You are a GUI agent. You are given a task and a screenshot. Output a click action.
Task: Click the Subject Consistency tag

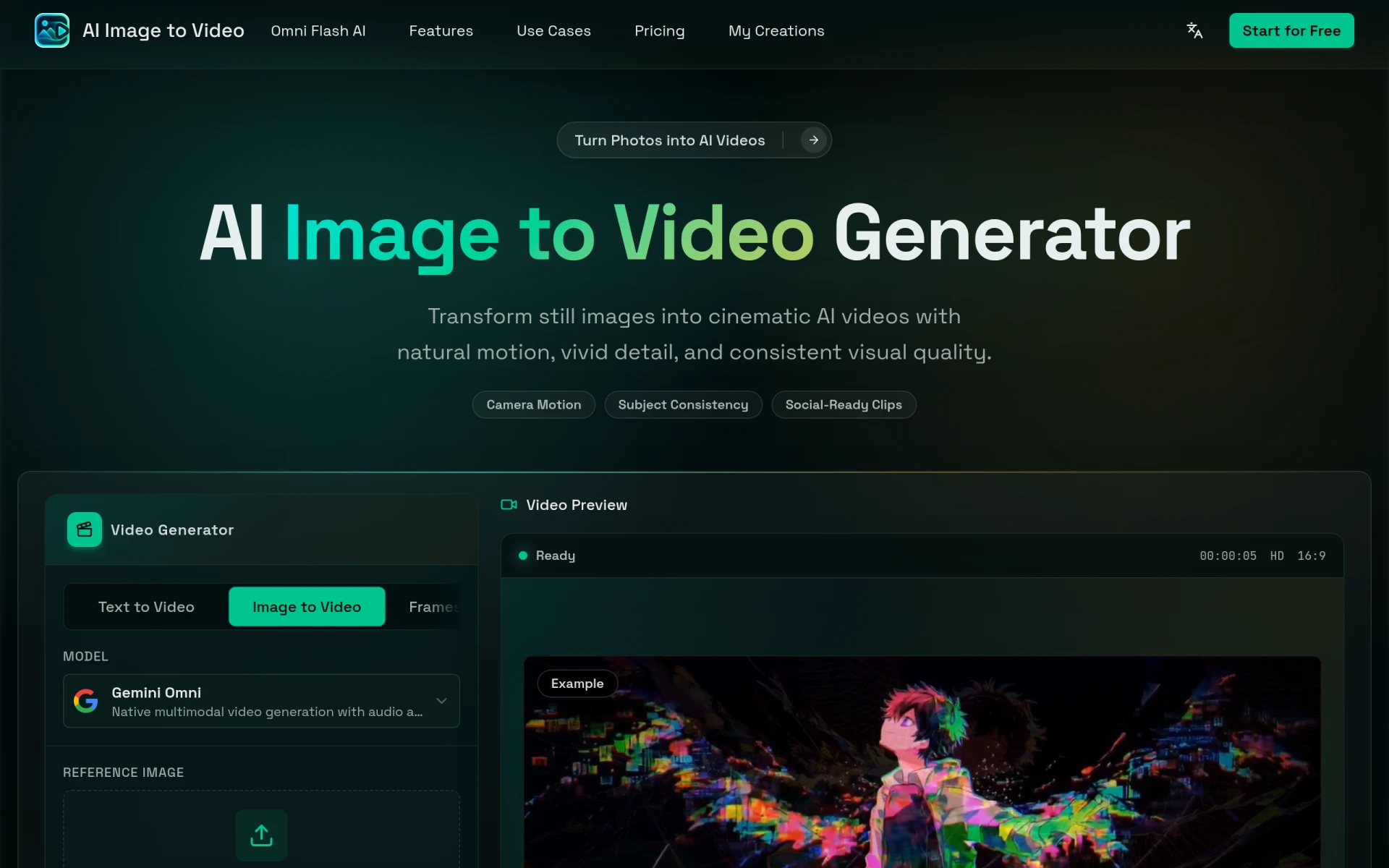point(683,405)
